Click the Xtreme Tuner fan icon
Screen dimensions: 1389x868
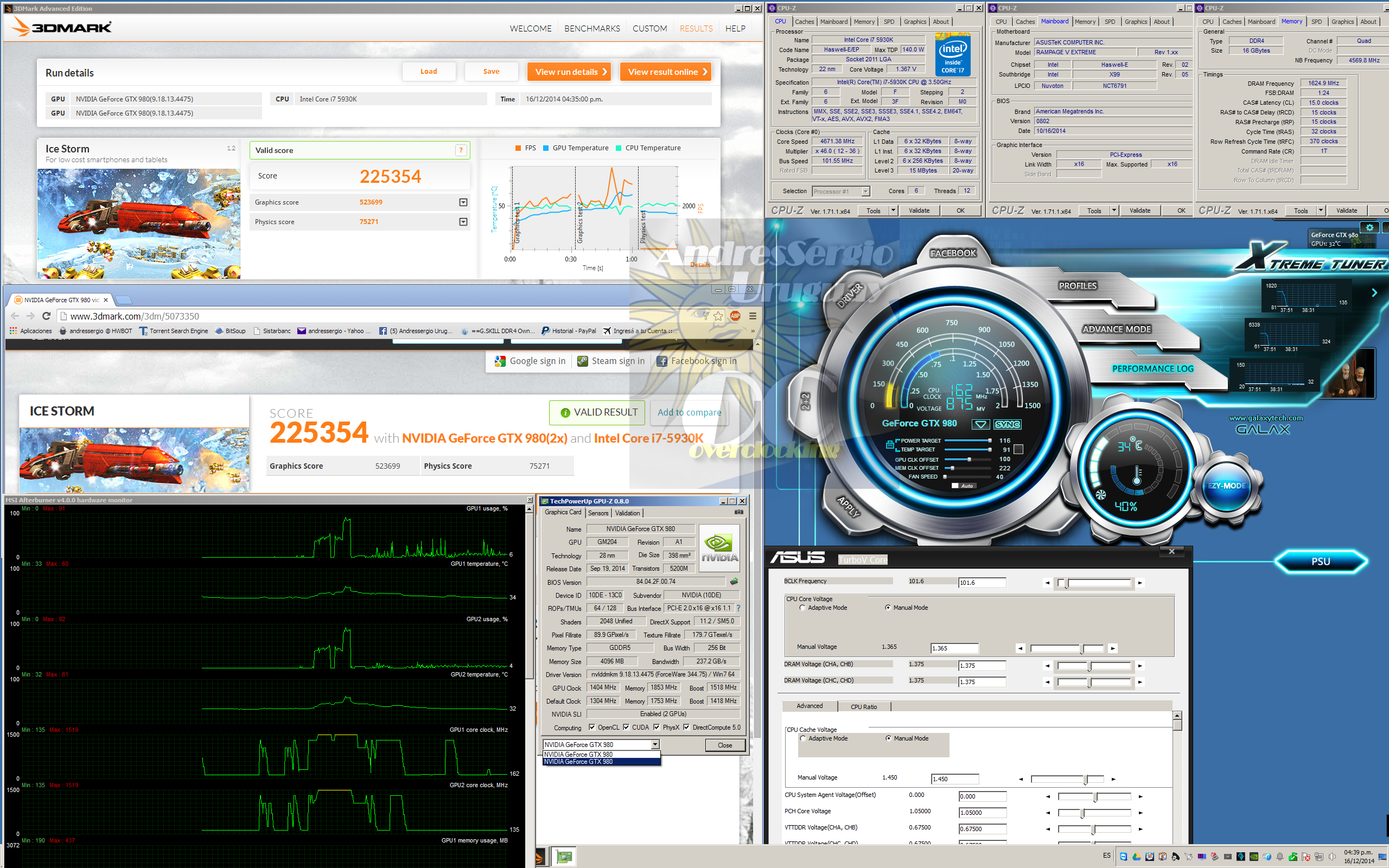[x=1101, y=495]
